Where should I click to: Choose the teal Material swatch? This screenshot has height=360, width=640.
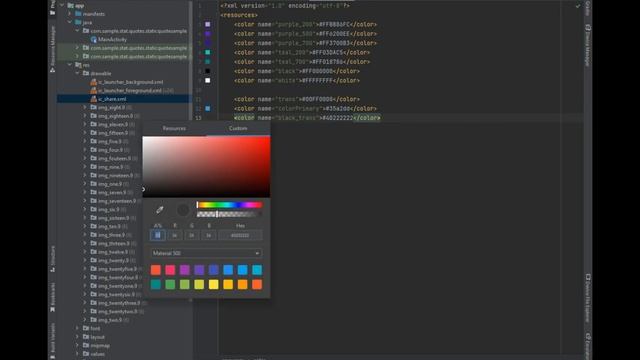pyautogui.click(x=156, y=284)
